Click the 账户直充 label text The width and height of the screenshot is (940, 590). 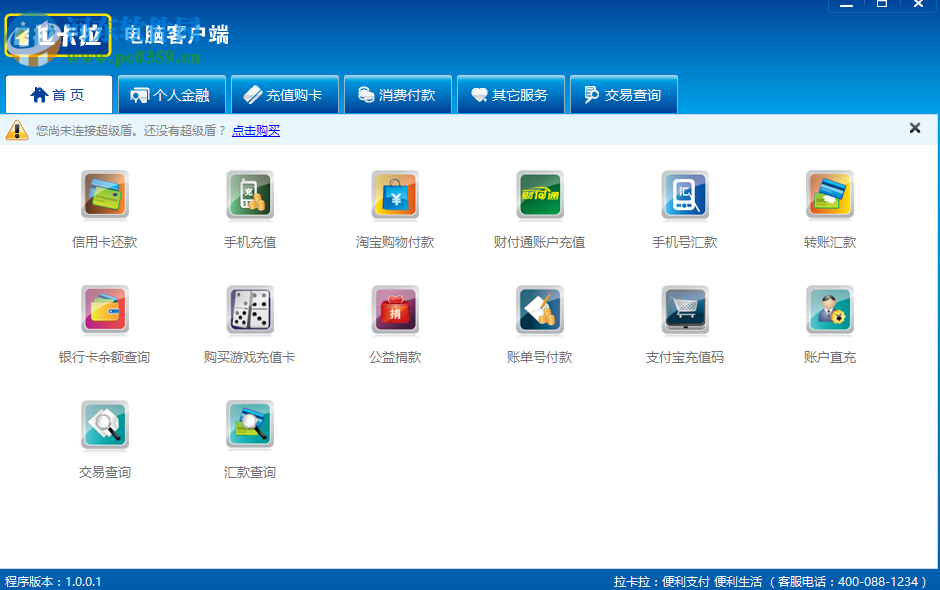click(830, 357)
